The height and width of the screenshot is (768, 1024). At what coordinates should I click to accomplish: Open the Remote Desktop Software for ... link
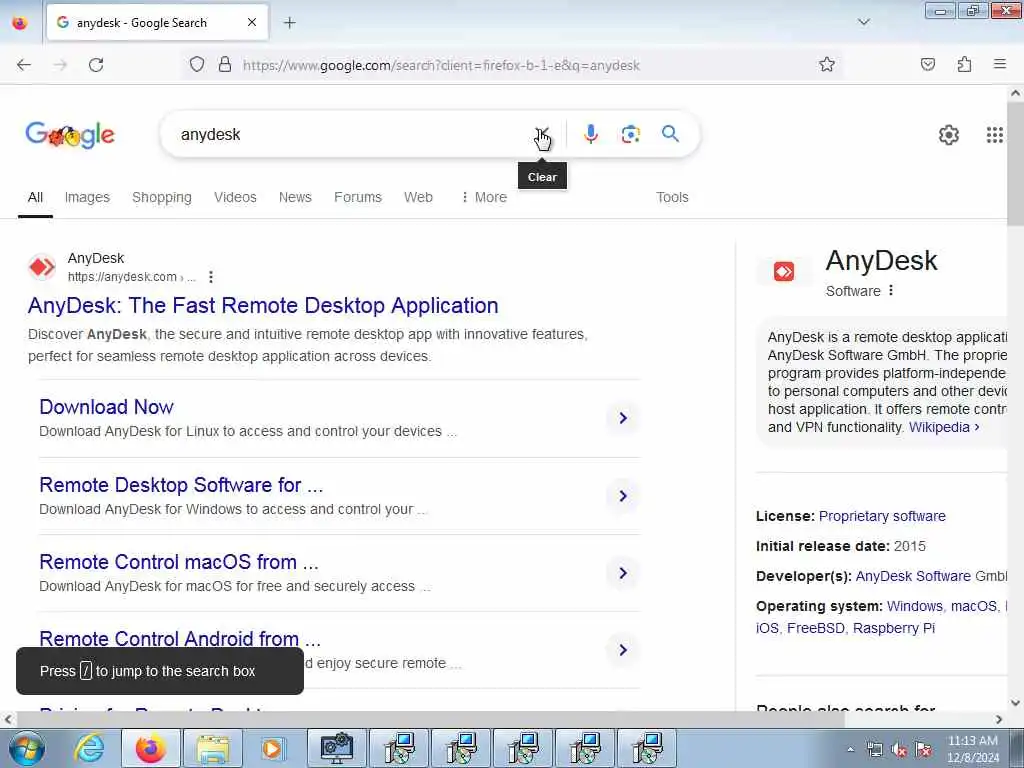181,485
